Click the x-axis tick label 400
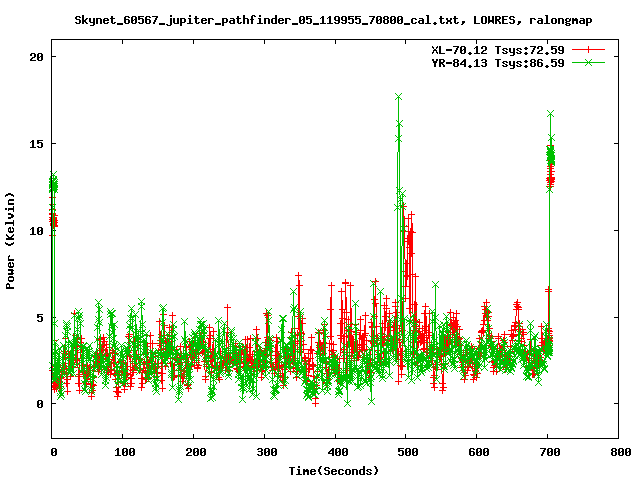Viewport: 640px width, 480px height. click(337, 452)
